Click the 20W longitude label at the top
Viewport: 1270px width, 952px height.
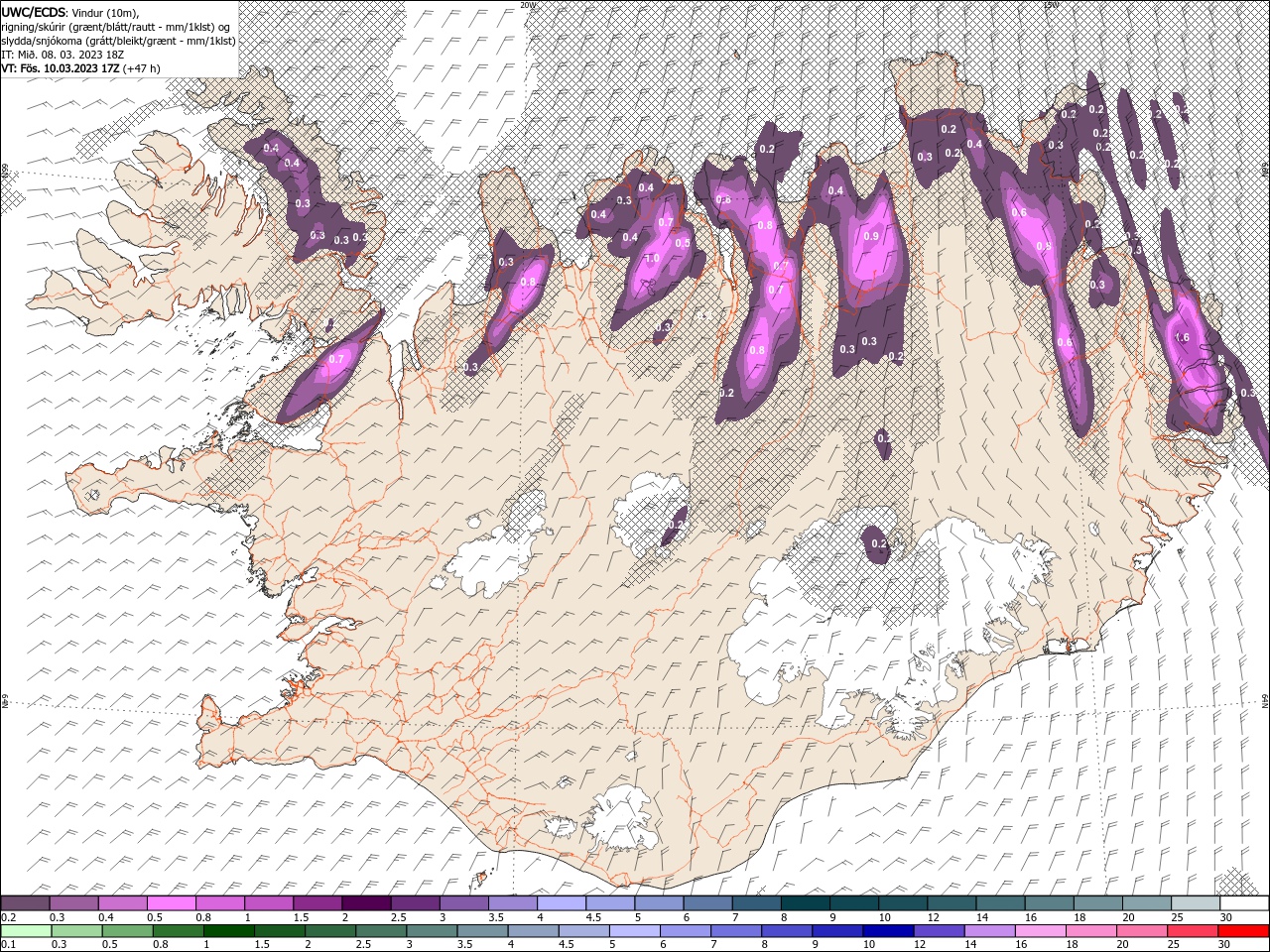(x=527, y=4)
